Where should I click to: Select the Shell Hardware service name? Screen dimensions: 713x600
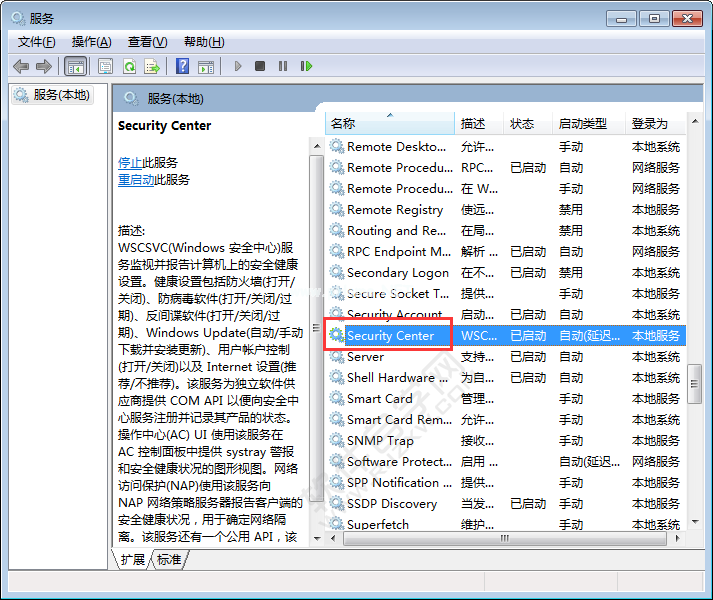pos(397,377)
